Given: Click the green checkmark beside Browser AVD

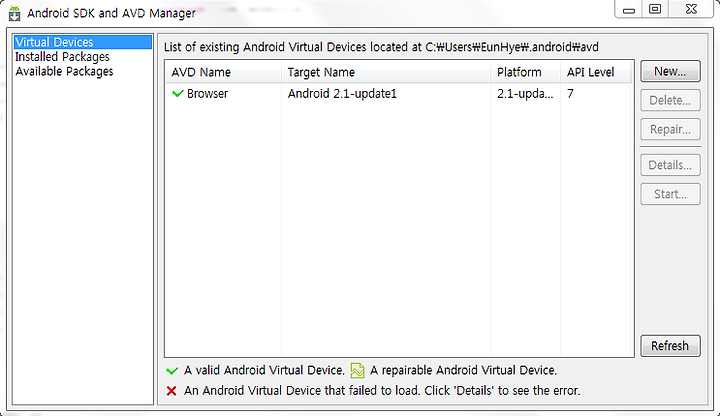Looking at the screenshot, I should [178, 94].
